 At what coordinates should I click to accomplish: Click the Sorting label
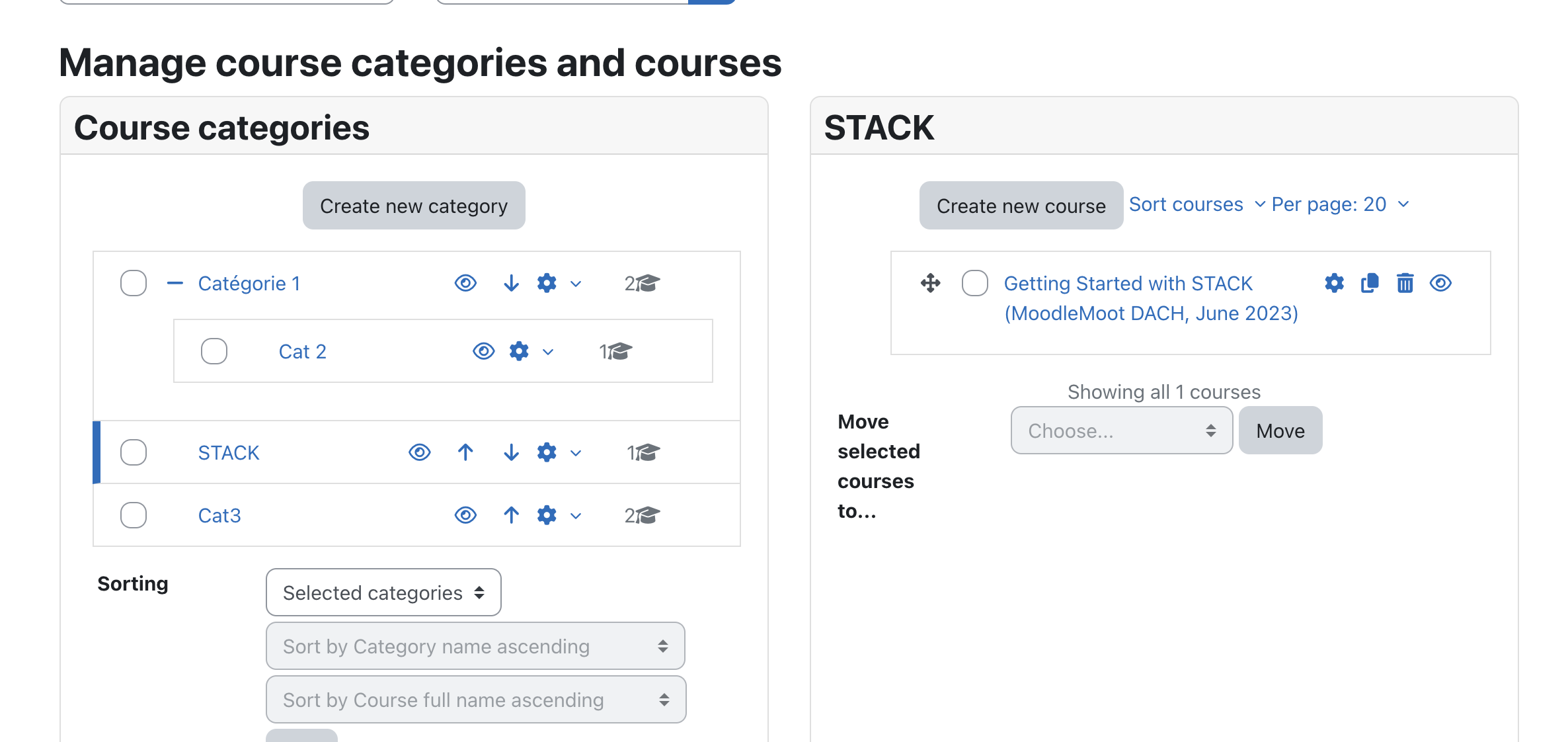(x=133, y=583)
